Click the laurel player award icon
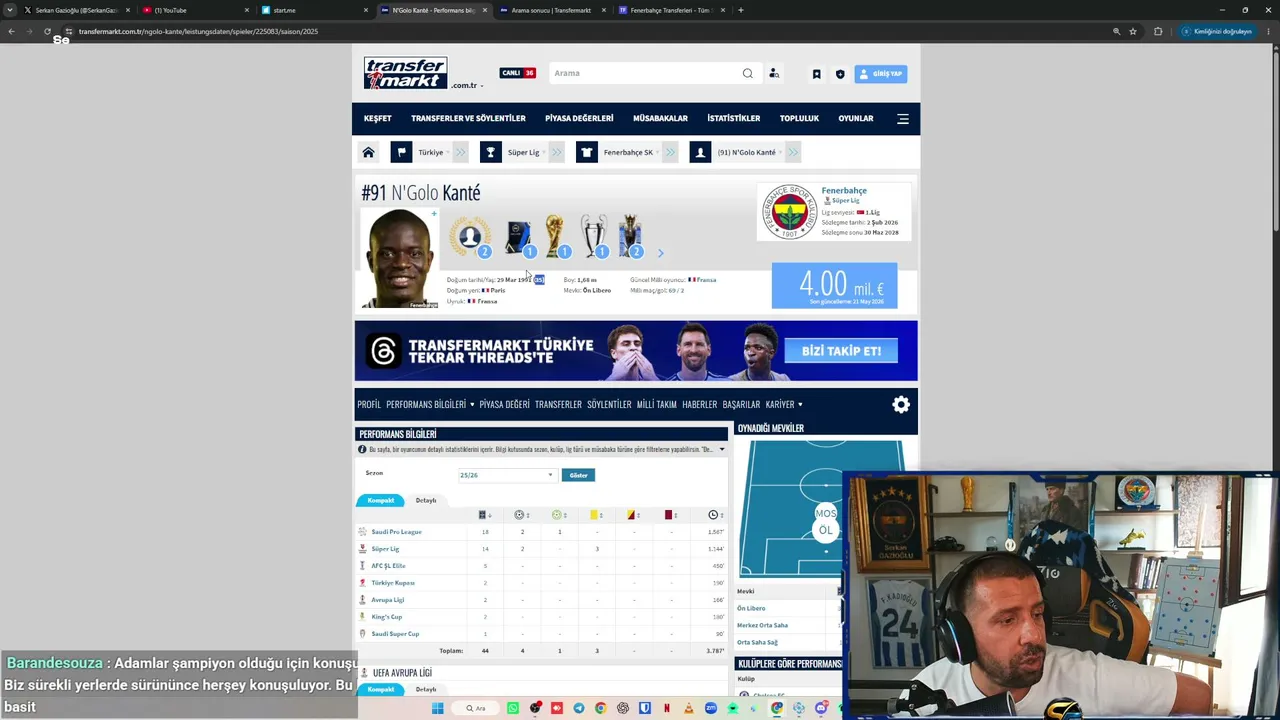This screenshot has width=1280, height=720. click(x=469, y=237)
